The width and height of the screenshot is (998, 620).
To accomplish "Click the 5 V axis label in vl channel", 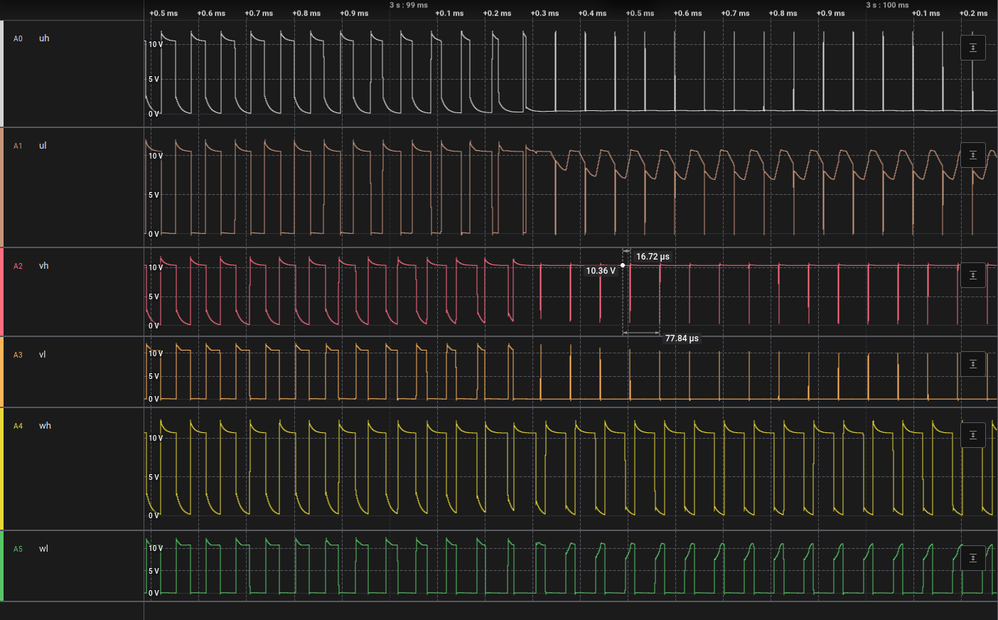I will 154,376.
